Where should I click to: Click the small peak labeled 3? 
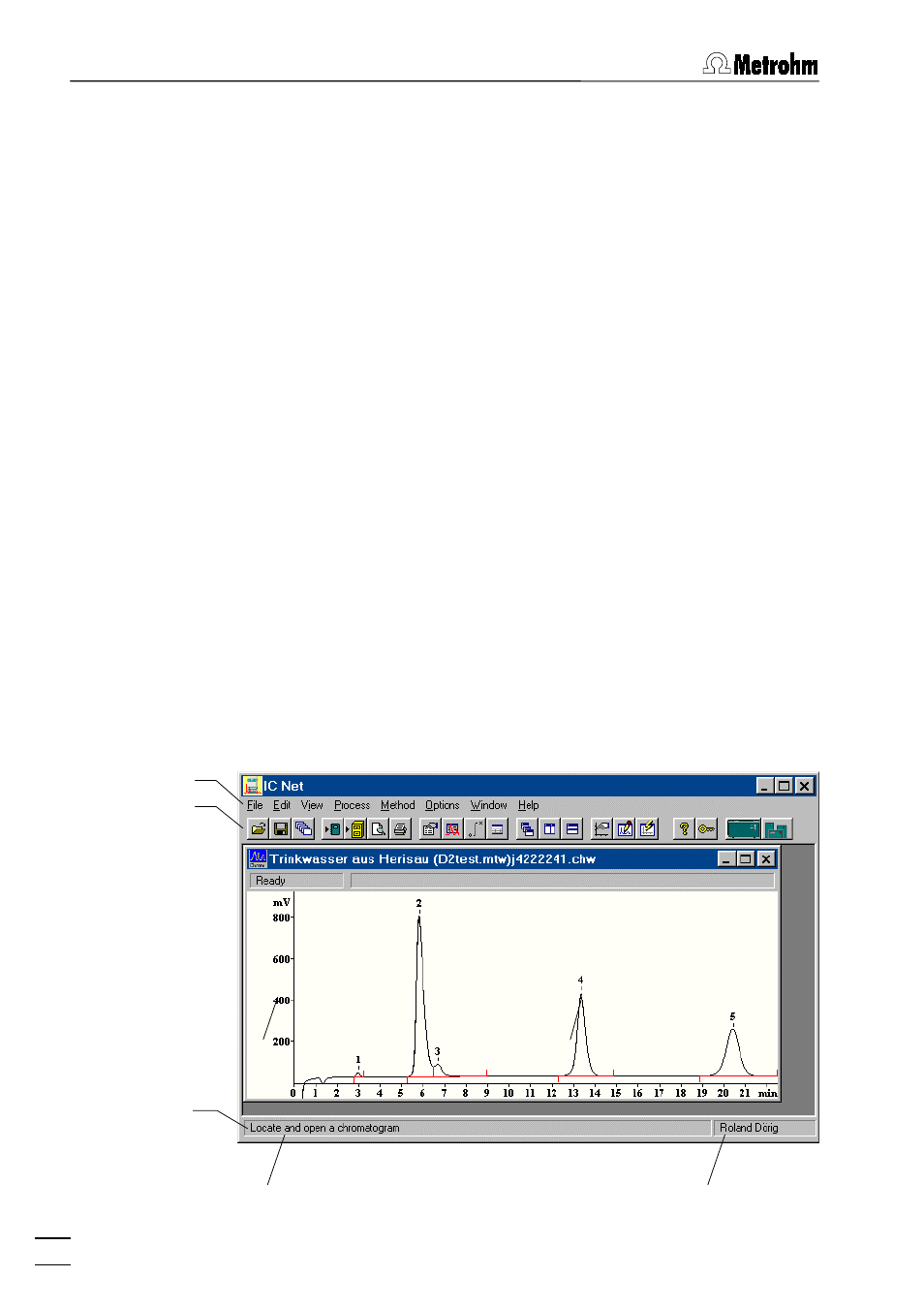point(438,1069)
